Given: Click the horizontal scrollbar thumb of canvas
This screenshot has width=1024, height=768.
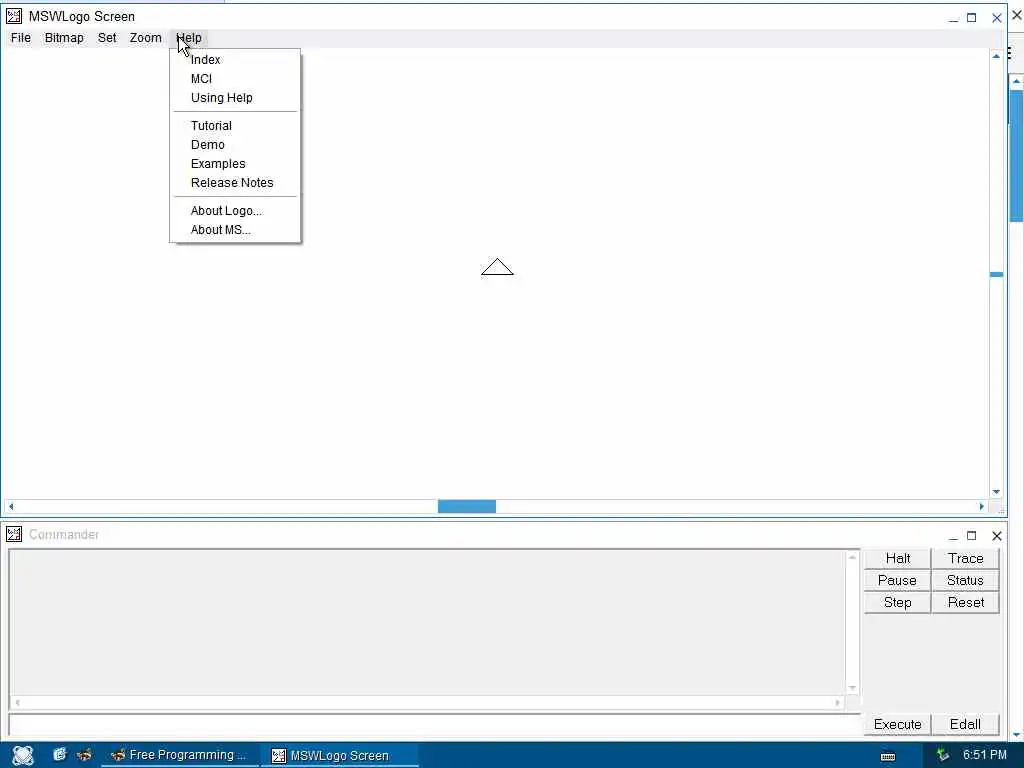Looking at the screenshot, I should pos(466,507).
